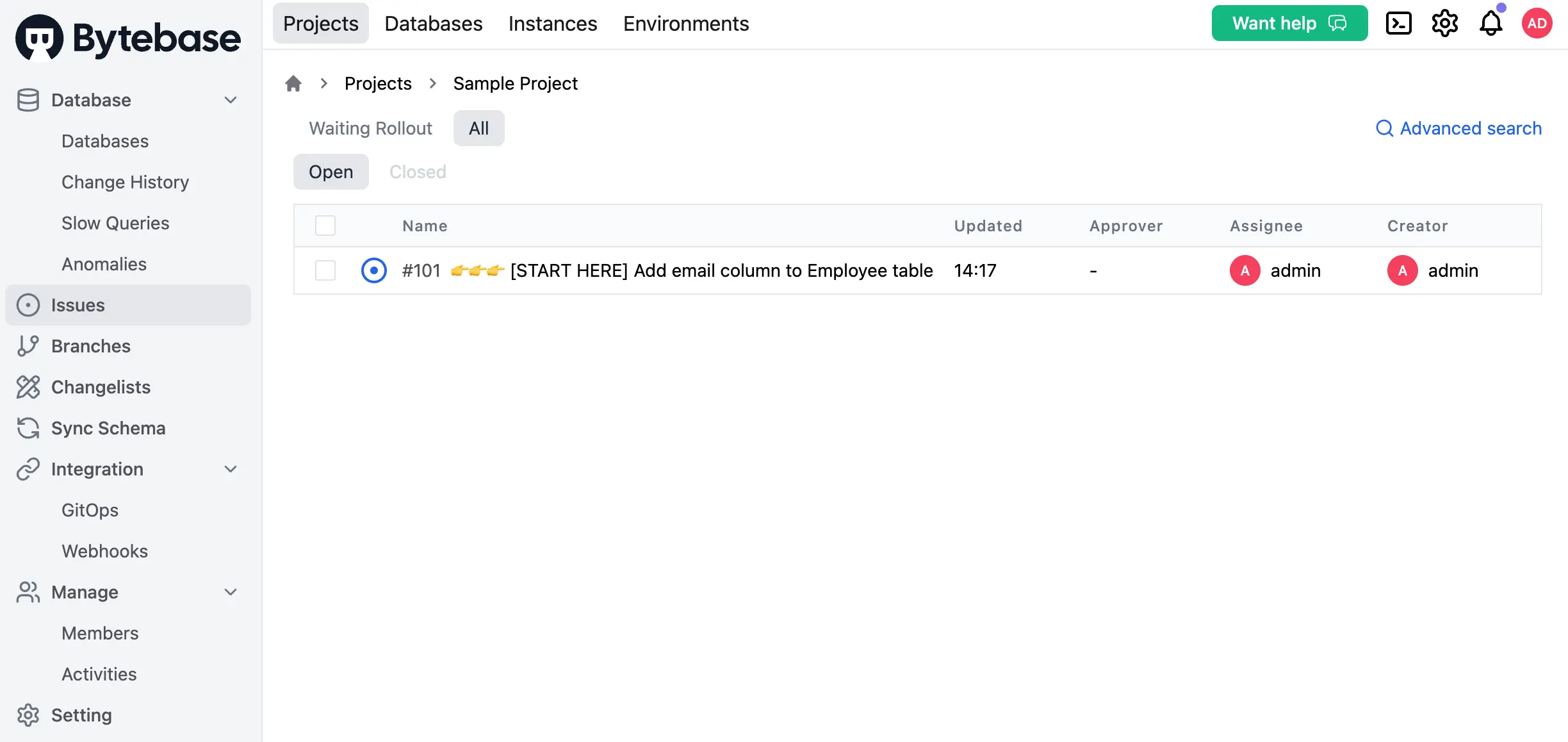Viewport: 1568px width, 742px height.
Task: Open settings gear in top bar
Action: point(1445,24)
